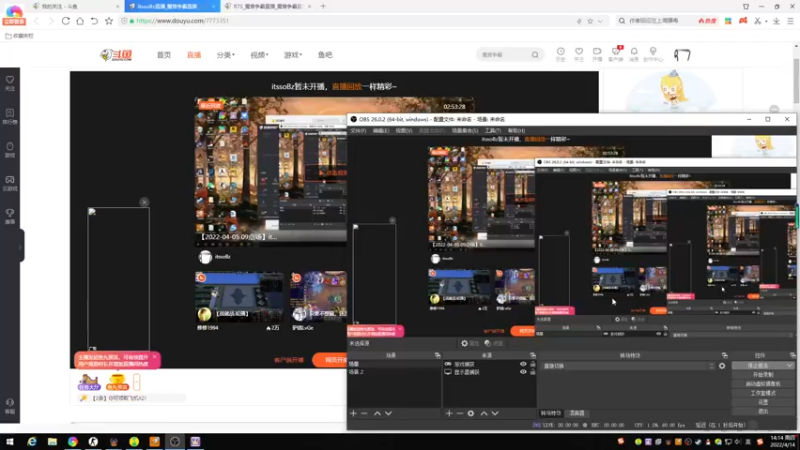Viewport: 800px width, 450px height.
Task: Move the selected scene up
Action: (378, 413)
